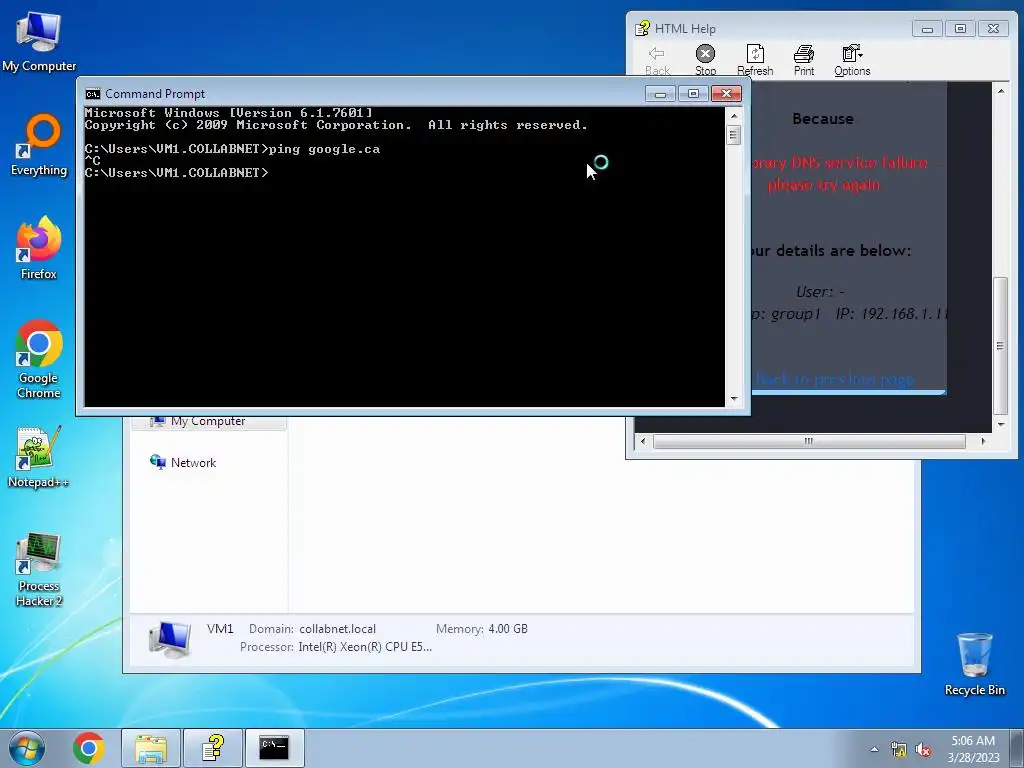Click Command Prompt scrollbar down arrow
1024x768 pixels.
pyautogui.click(x=733, y=398)
